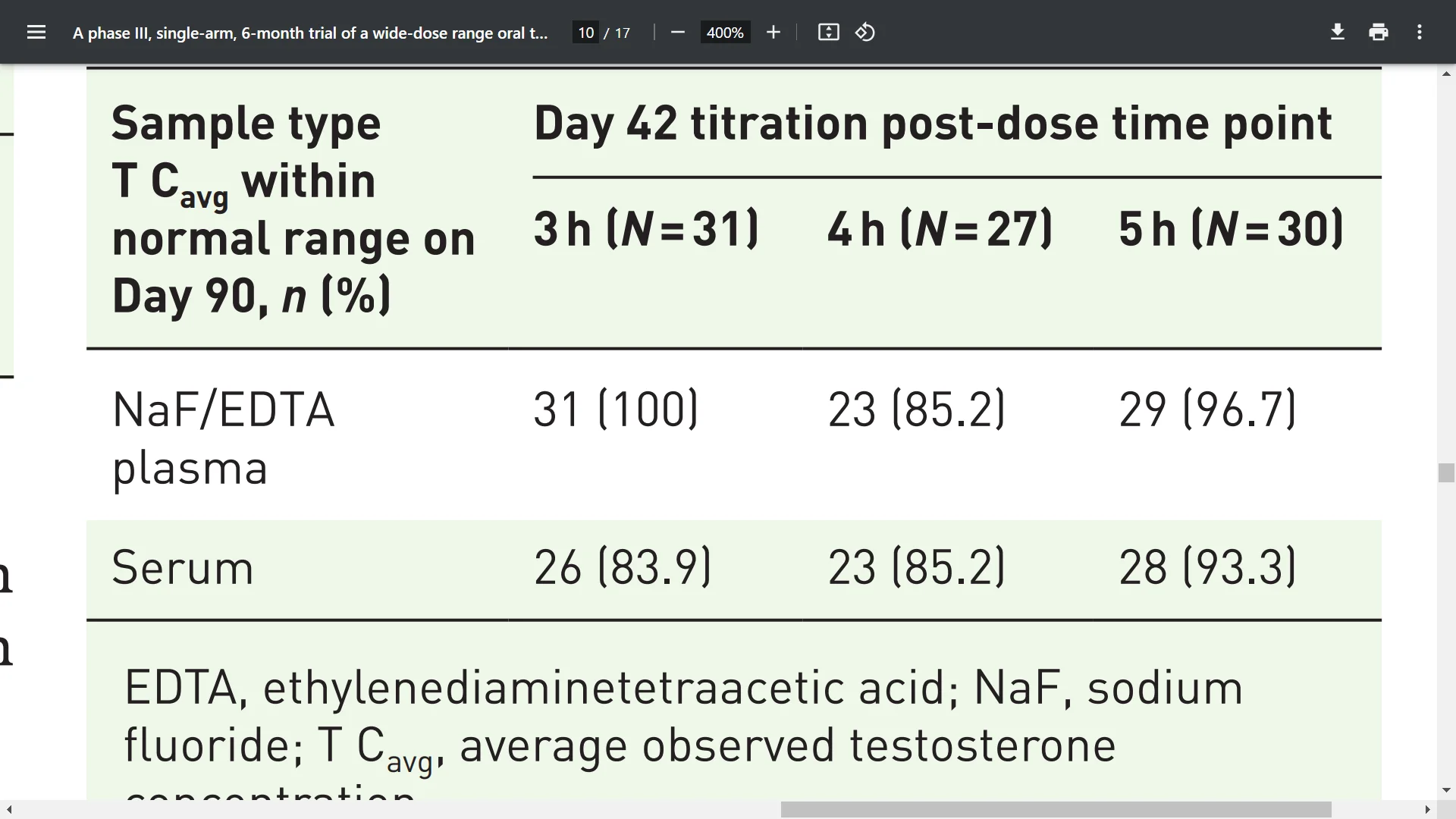Click the Day 42 titration column header

click(x=933, y=124)
